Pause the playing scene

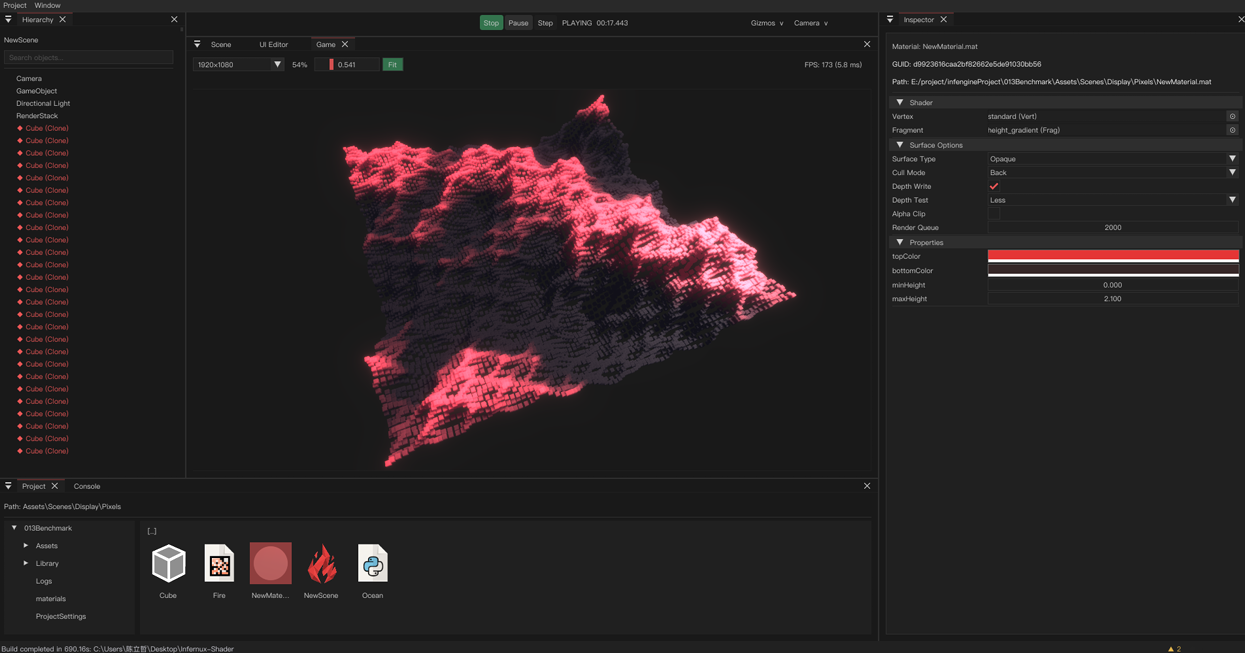517,21
